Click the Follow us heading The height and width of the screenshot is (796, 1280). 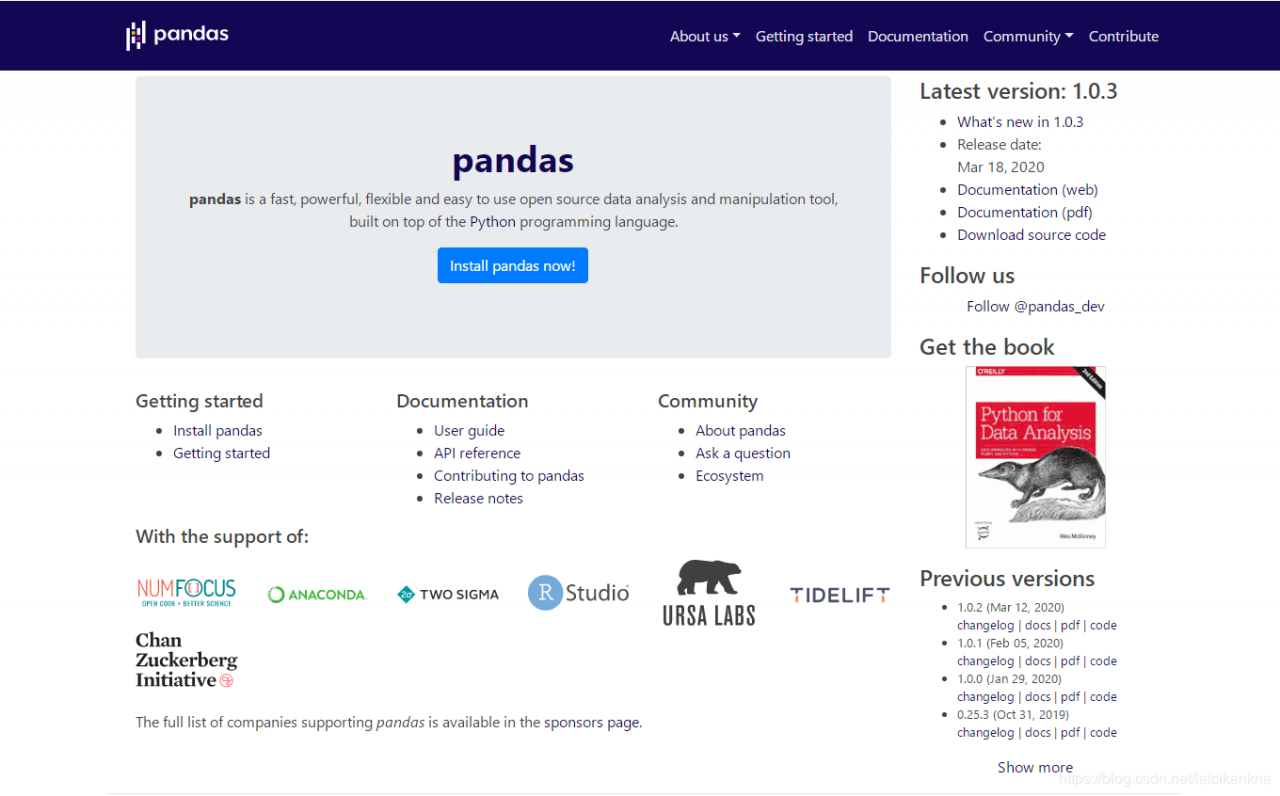[x=967, y=275]
